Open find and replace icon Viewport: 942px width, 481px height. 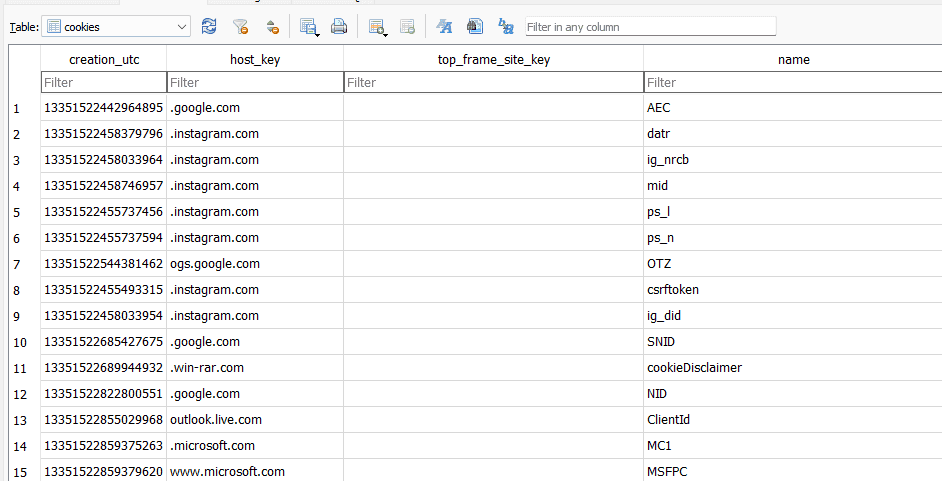(506, 26)
